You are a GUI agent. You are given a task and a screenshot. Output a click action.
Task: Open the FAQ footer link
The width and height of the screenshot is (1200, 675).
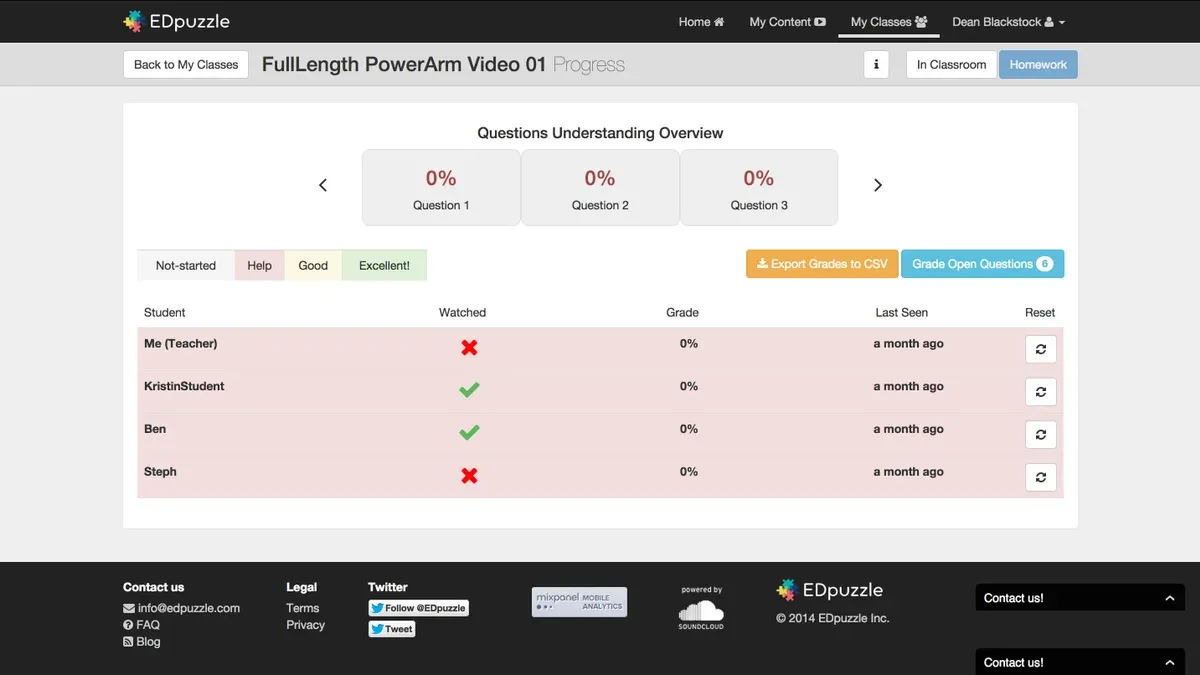coord(141,624)
